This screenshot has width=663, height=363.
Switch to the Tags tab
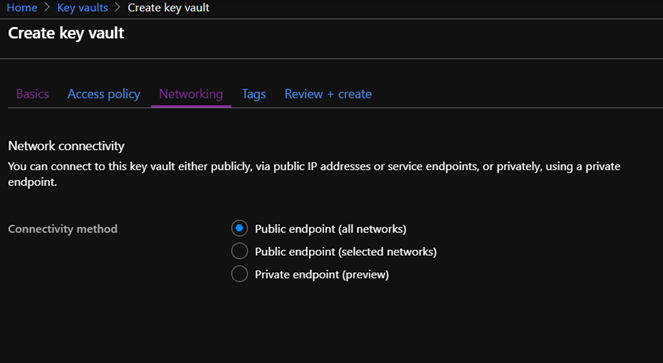point(254,94)
